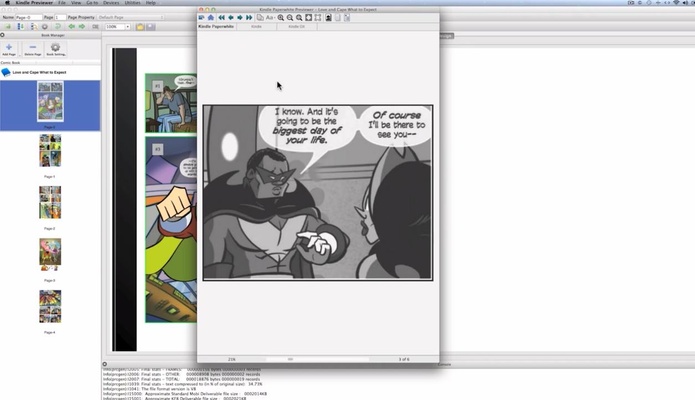This screenshot has height=400, width=695.
Task: Click the save disk icon in main toolbar
Action: [x=151, y=27]
